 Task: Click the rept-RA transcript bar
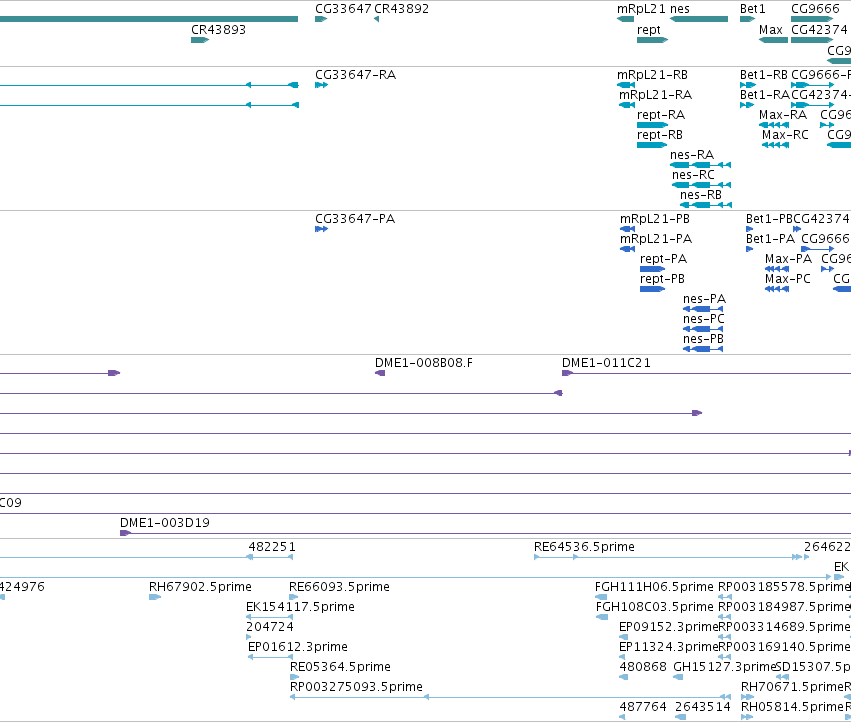pos(652,125)
